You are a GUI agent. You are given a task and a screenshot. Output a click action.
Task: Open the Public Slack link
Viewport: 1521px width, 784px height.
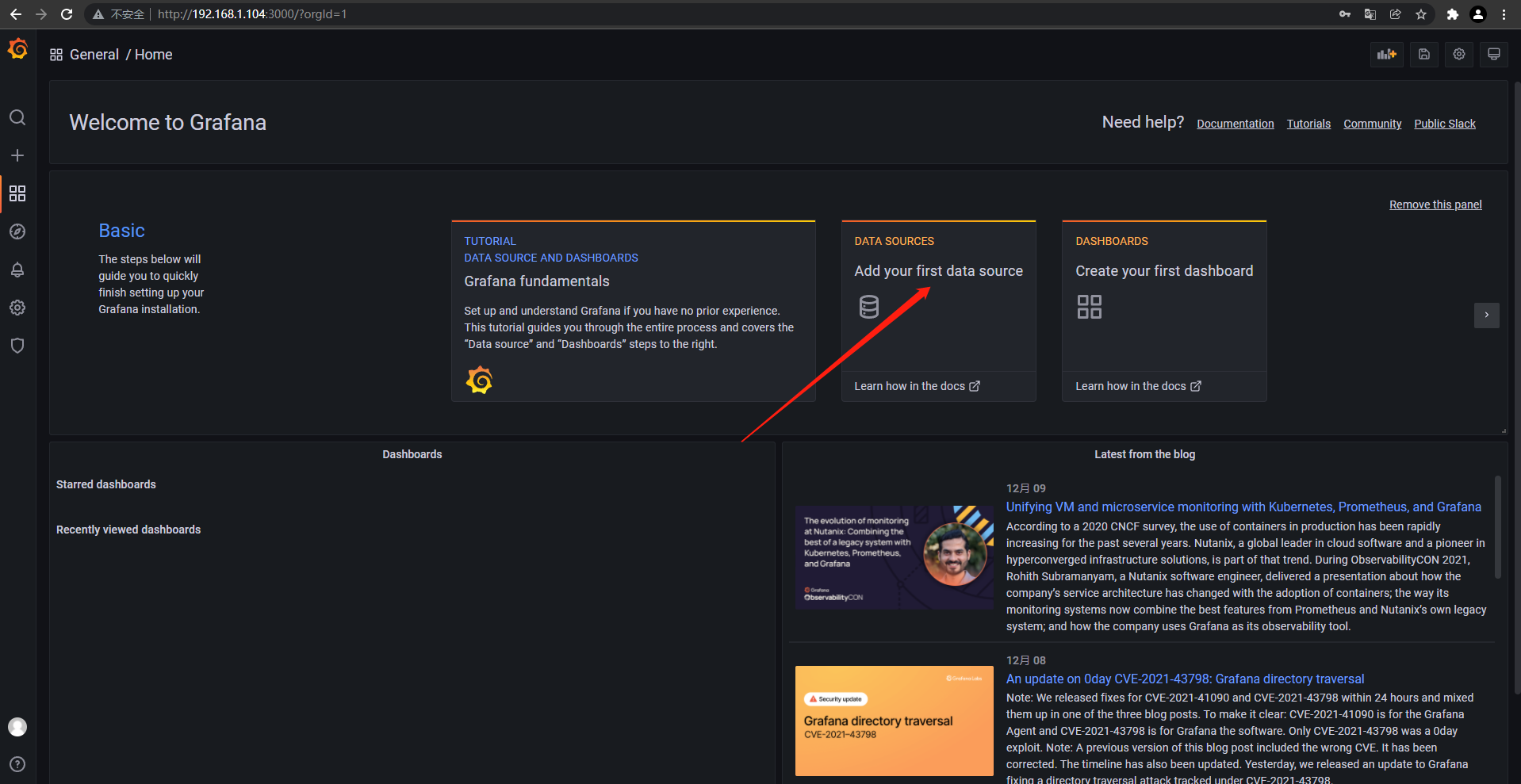[1445, 124]
